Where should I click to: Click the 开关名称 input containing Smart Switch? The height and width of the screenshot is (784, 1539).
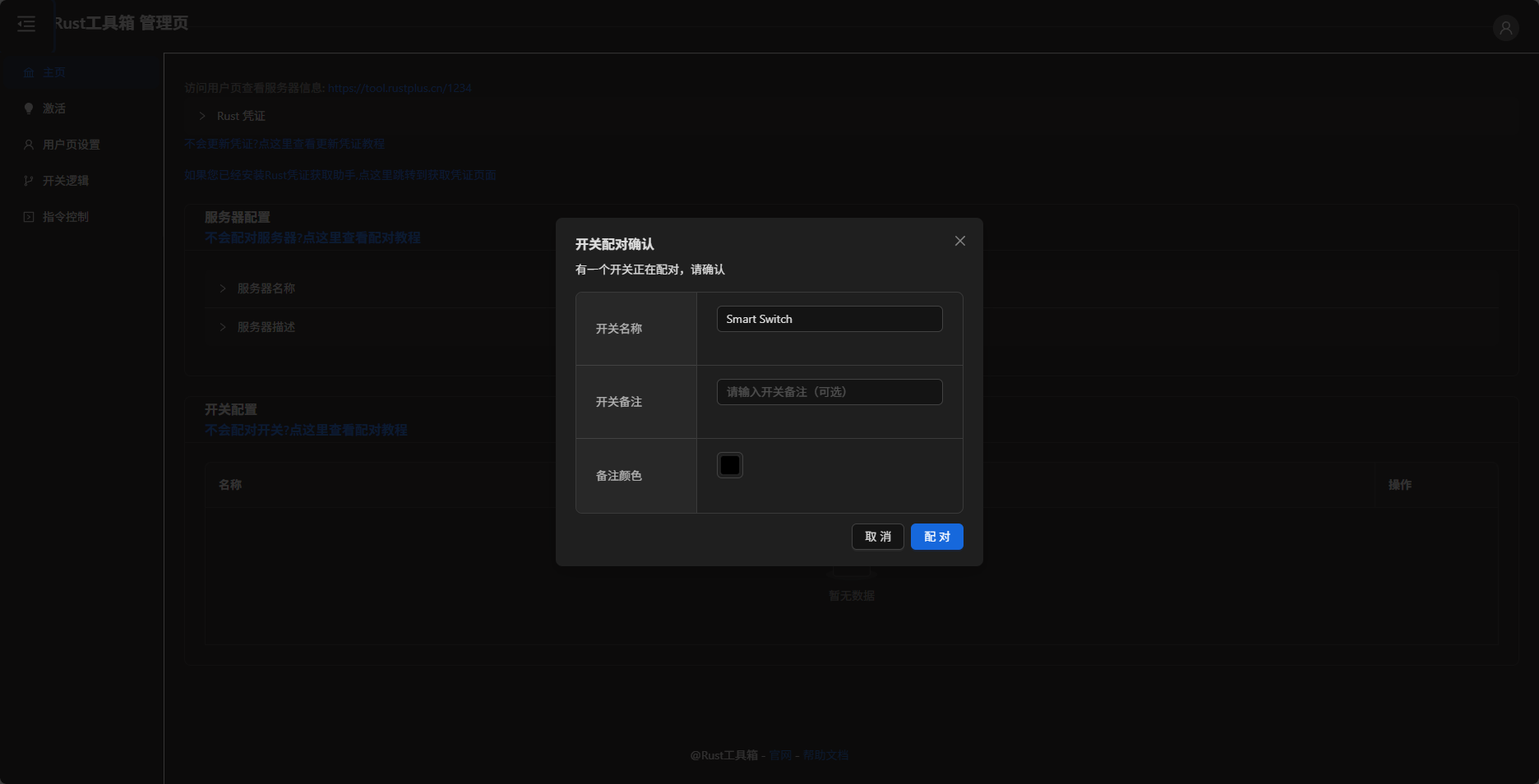pyautogui.click(x=830, y=319)
